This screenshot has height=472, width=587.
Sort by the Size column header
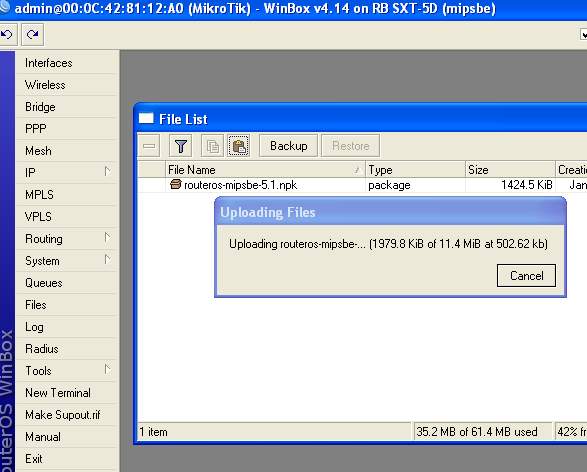click(x=510, y=170)
